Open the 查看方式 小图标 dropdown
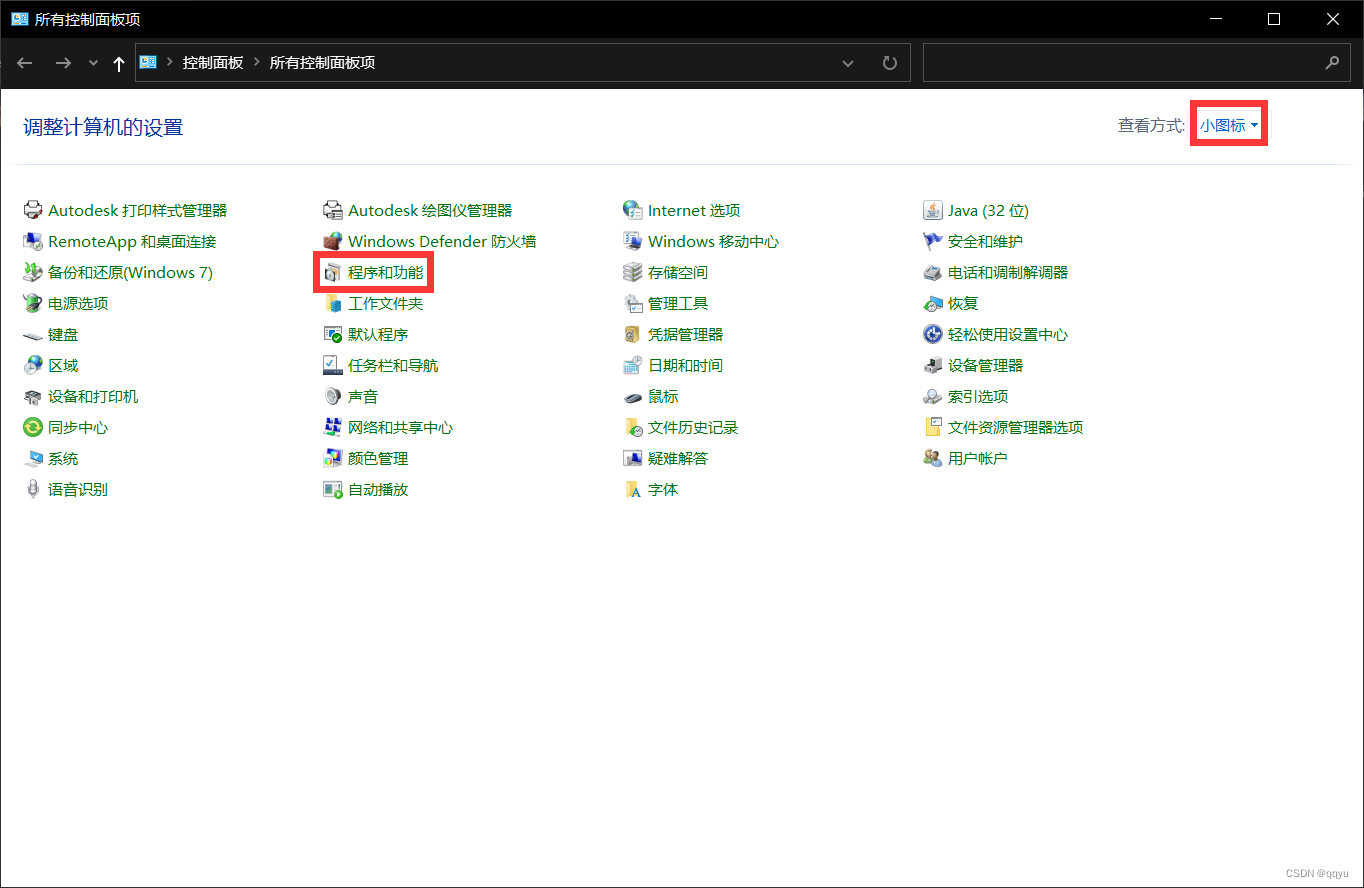The height and width of the screenshot is (888, 1364). [x=1229, y=125]
